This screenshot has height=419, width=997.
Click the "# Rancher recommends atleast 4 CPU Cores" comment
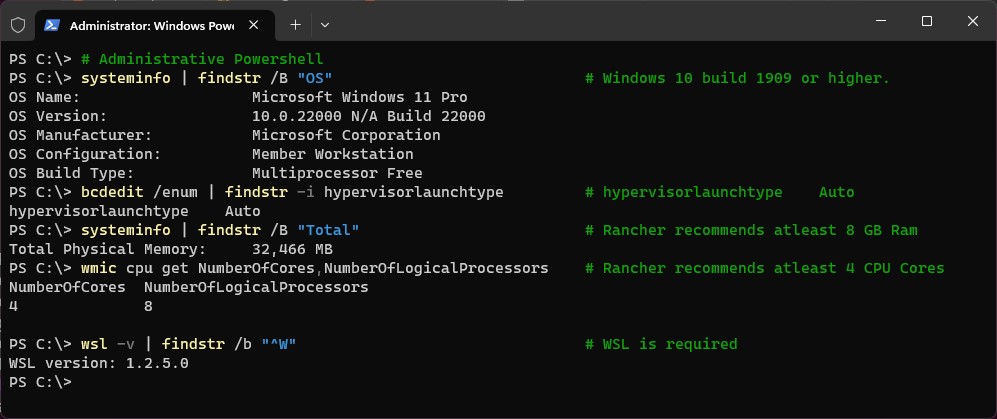click(764, 268)
